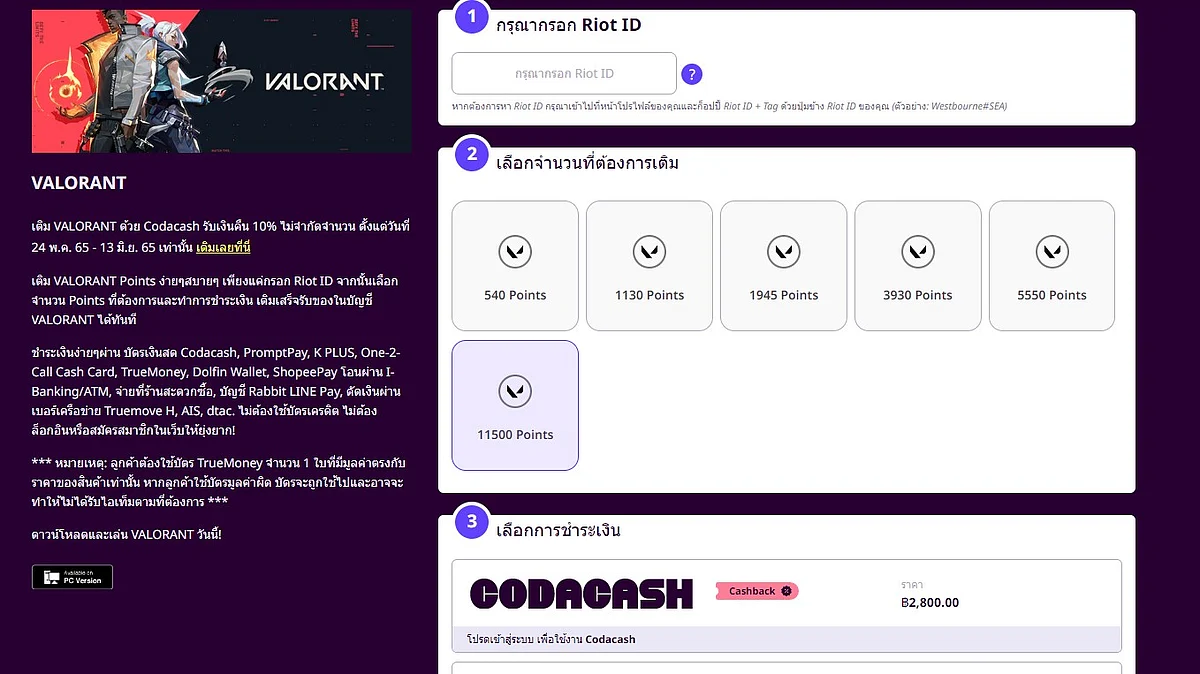Click the Riot ID hint text with Westbourne#SEA
The height and width of the screenshot is (674, 1200).
(x=729, y=106)
